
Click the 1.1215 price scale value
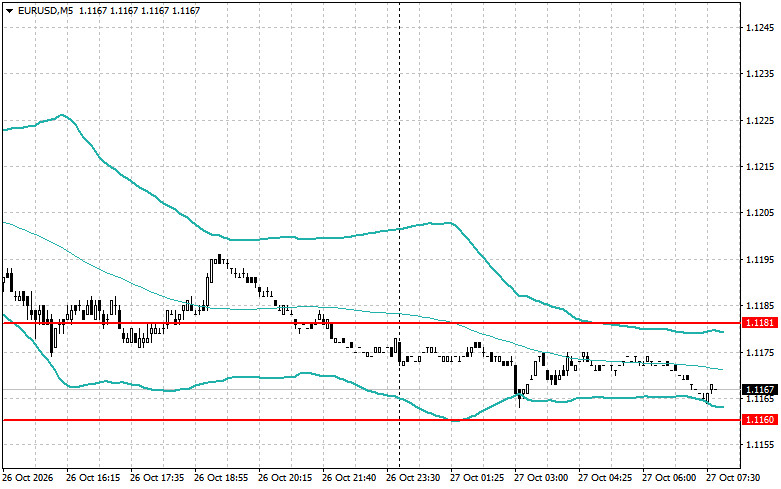pos(760,167)
